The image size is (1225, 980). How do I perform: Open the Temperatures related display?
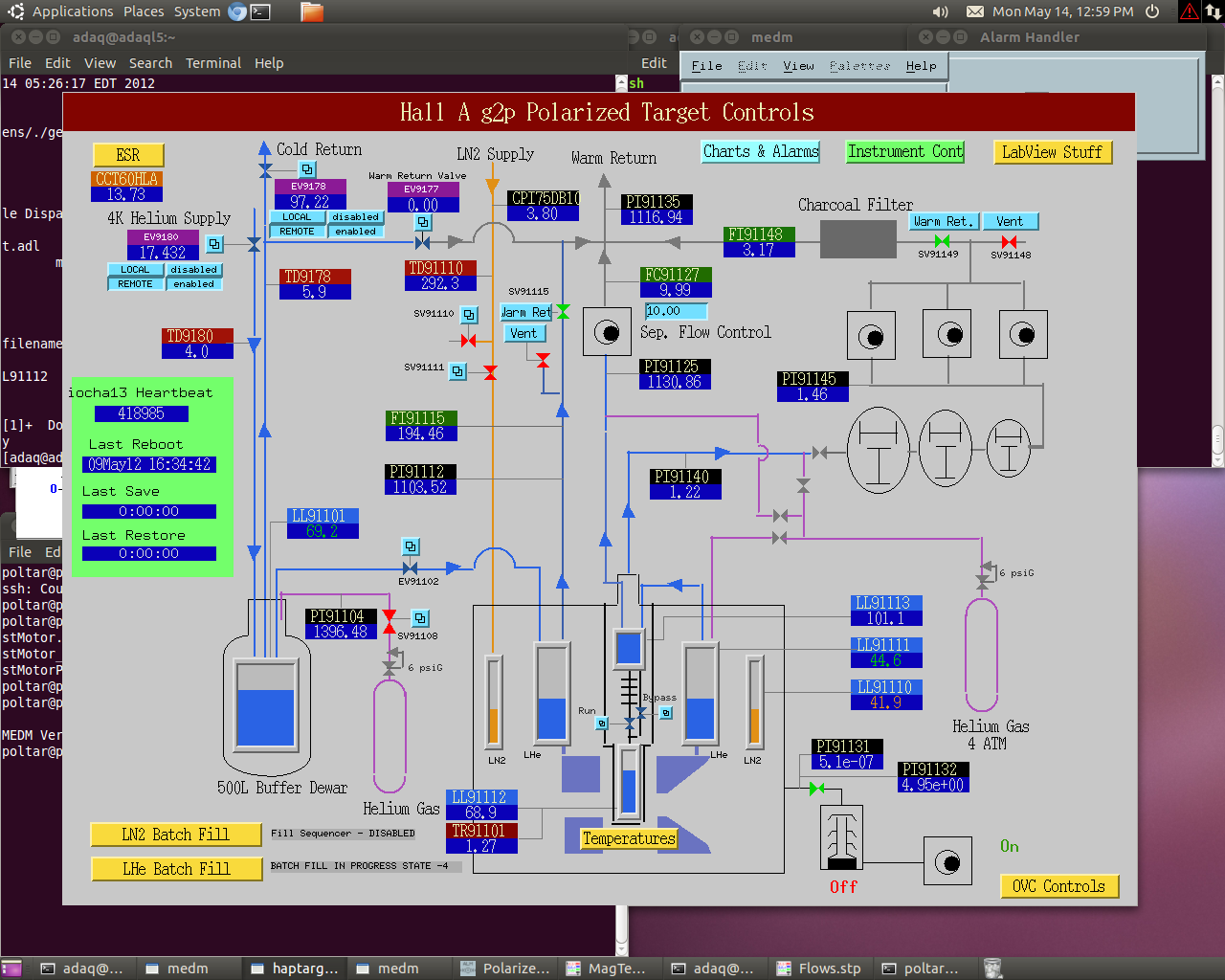coord(629,838)
